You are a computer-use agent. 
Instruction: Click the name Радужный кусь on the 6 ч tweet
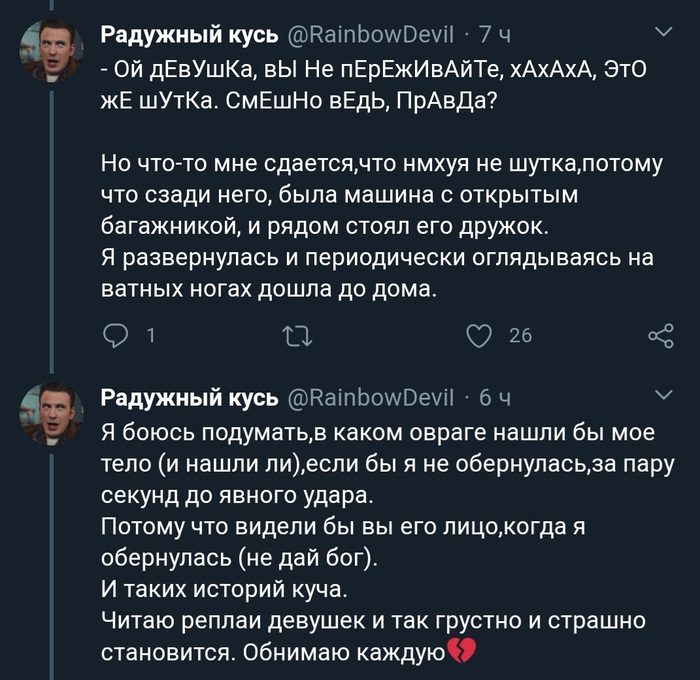190,399
